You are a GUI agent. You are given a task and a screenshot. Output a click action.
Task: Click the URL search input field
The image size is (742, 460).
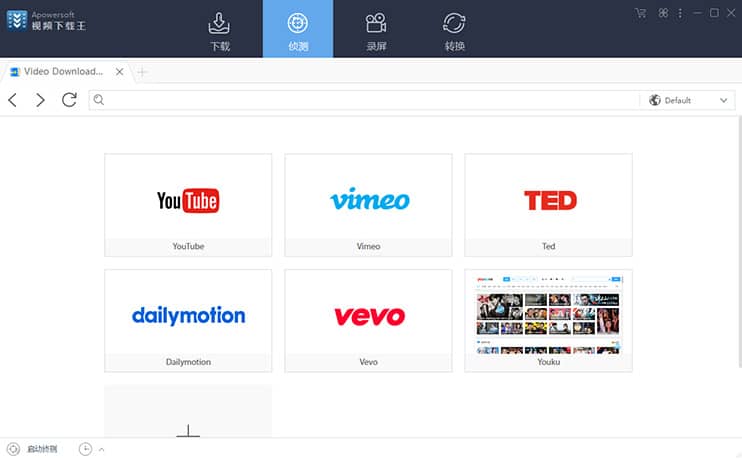[x=370, y=100]
